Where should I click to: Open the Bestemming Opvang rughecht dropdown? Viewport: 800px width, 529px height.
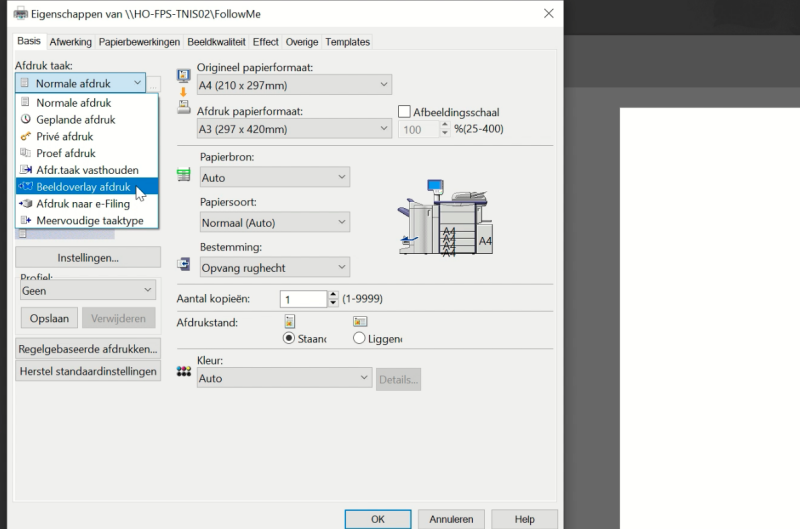pos(273,267)
